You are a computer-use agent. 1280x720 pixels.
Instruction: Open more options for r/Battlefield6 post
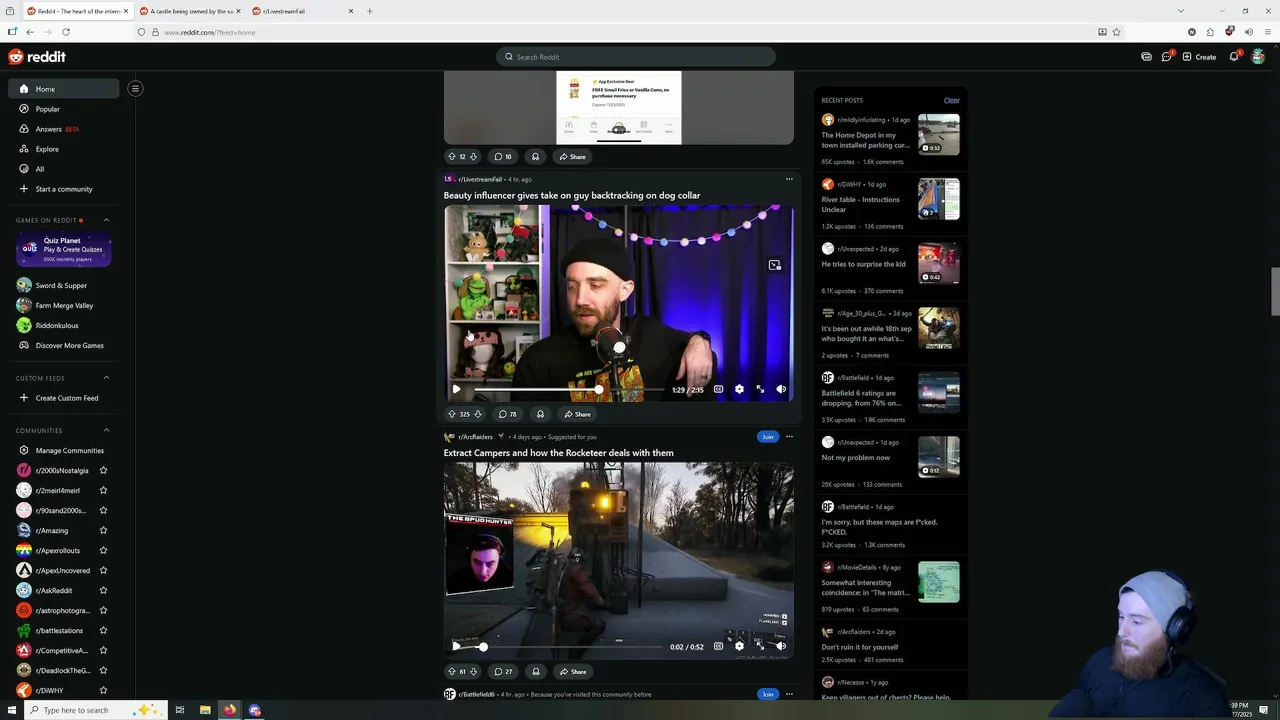(789, 694)
